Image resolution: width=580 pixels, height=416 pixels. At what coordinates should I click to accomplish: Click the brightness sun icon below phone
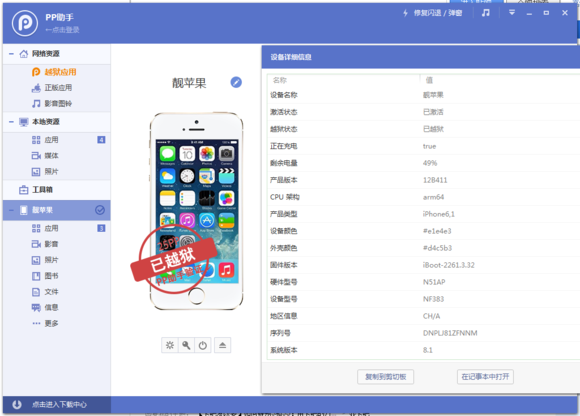point(170,345)
